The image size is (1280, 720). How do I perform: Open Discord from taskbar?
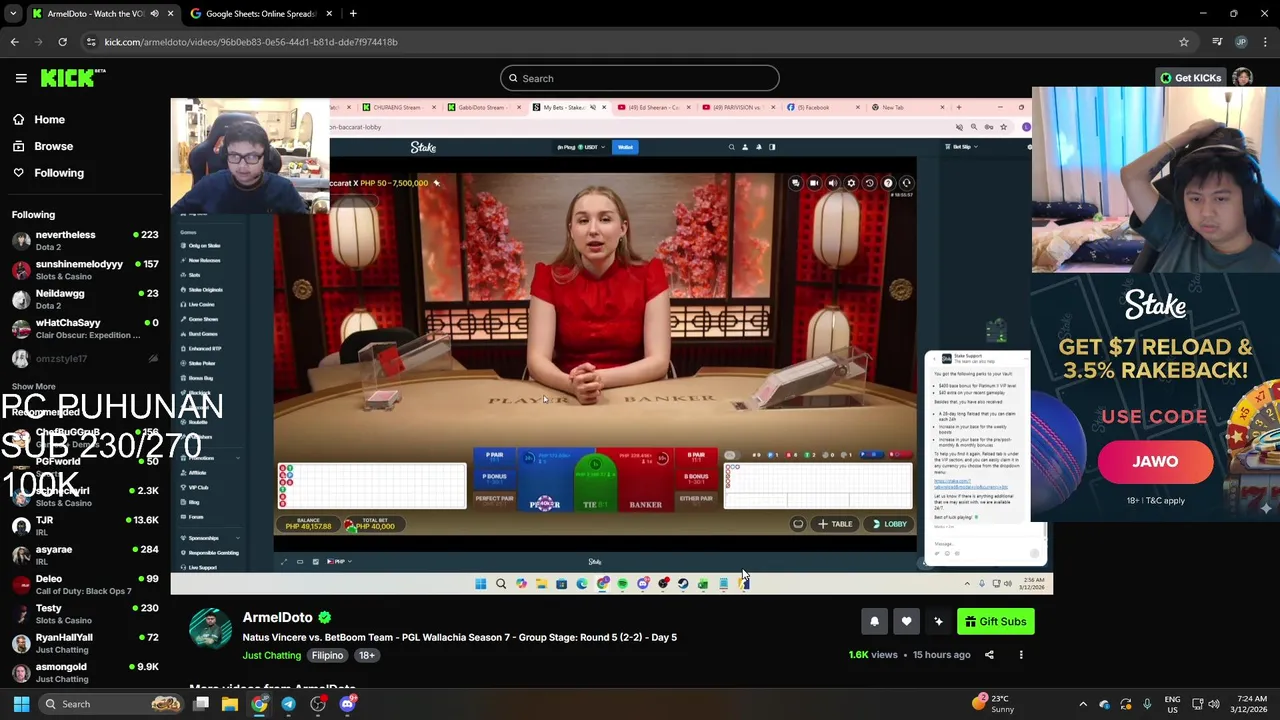[347, 704]
